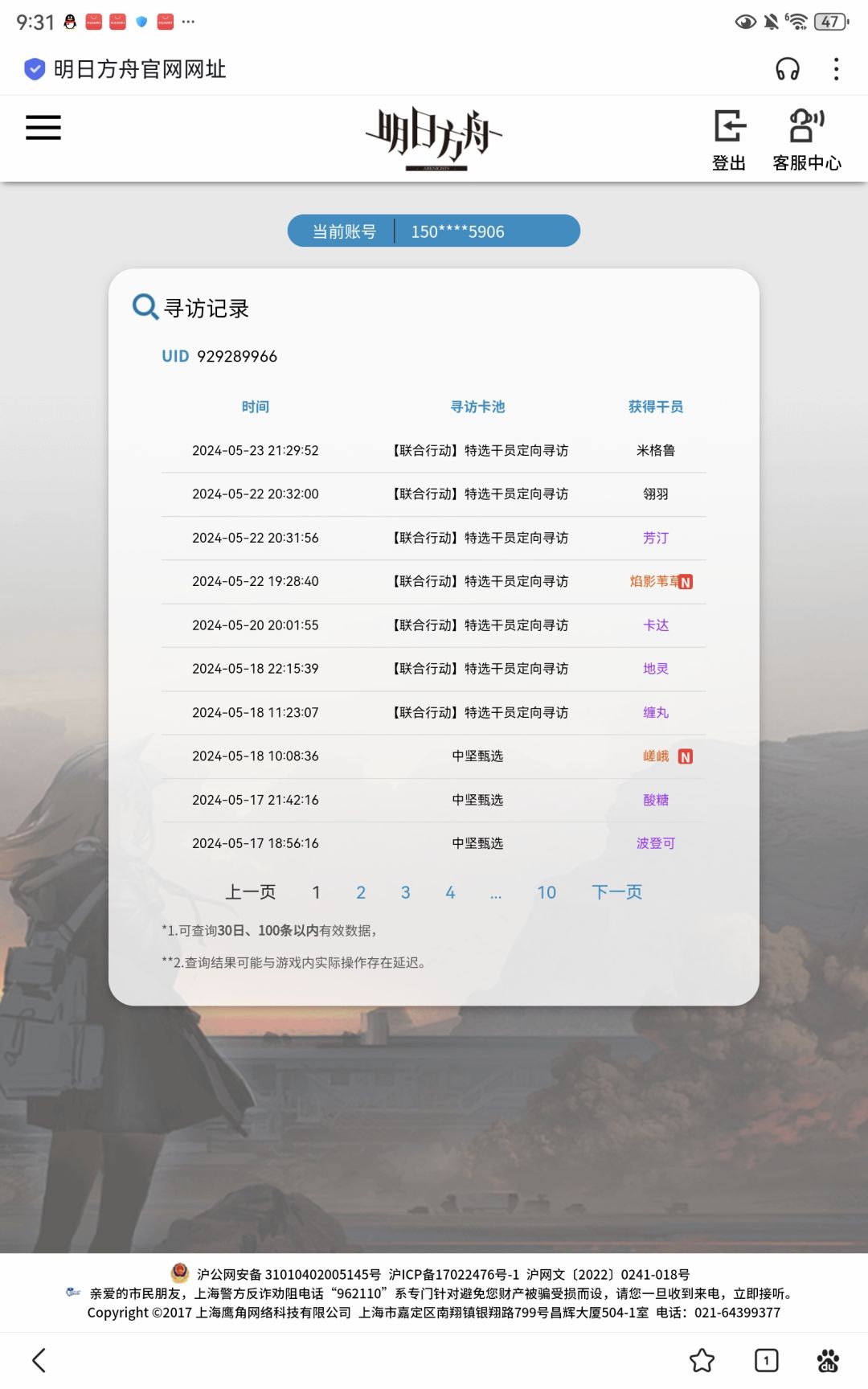This screenshot has height=1389, width=868.
Task: Go to page 4 of records
Action: (x=450, y=892)
